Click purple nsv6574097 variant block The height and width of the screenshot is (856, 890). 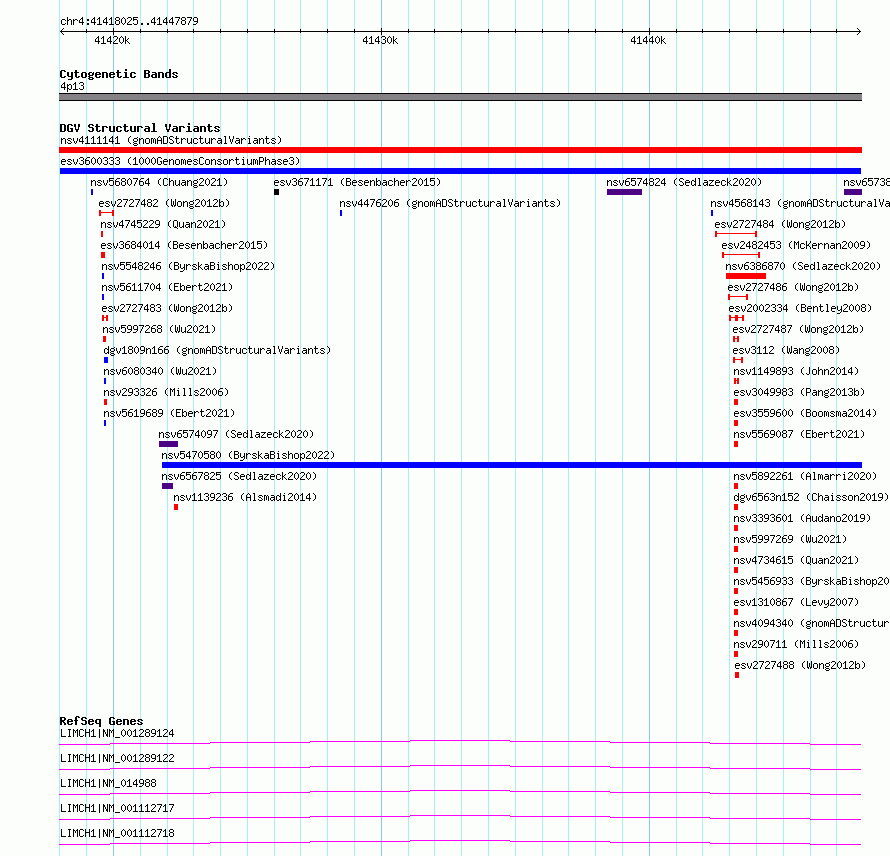[169, 444]
